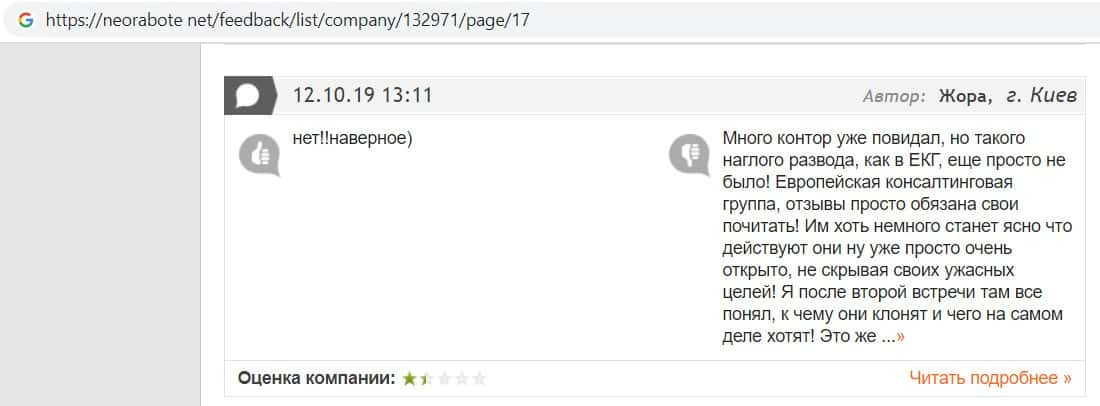Click the thumbs-up positive feedback icon
Screen dimensions: 1100x406
point(259,154)
